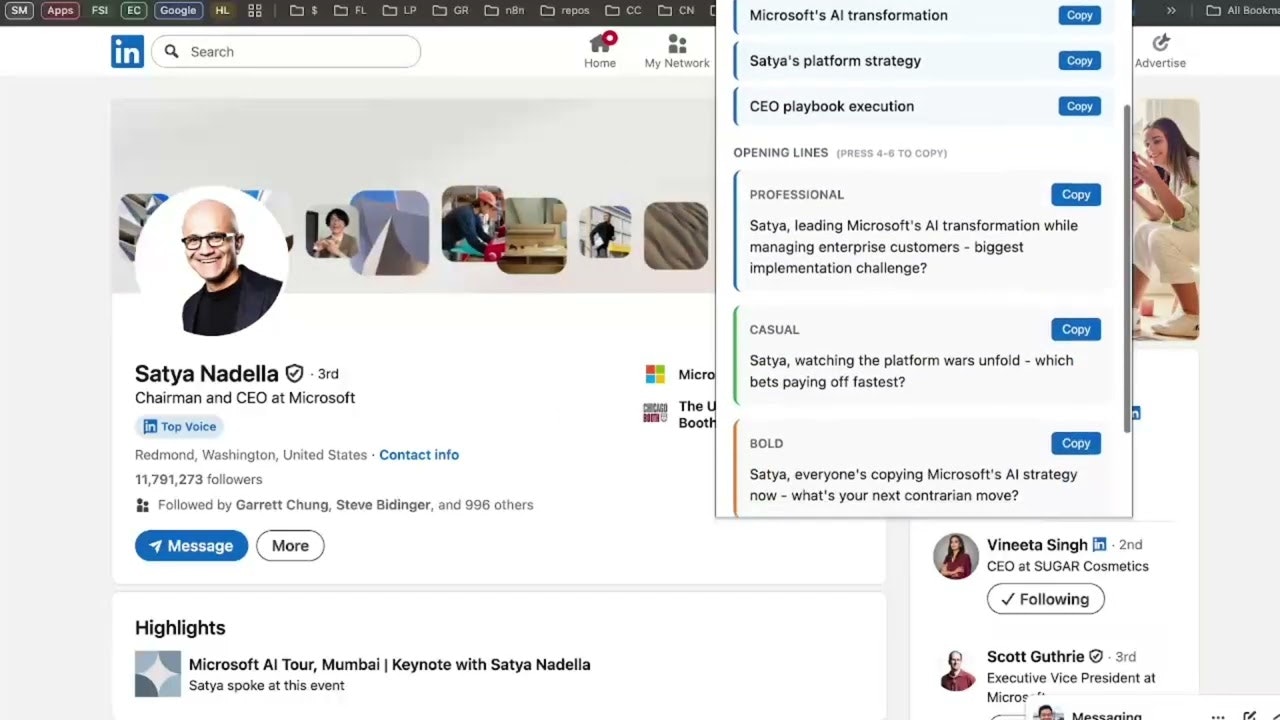
Task: Open the Contact info link
Action: [419, 455]
